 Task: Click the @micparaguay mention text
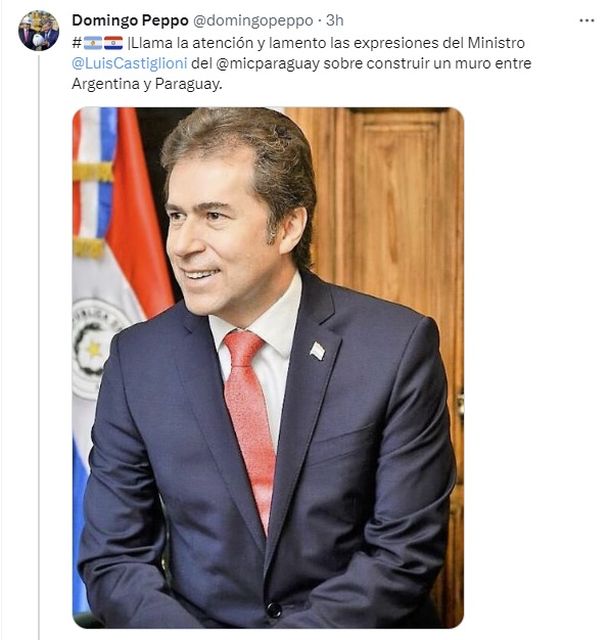pos(267,64)
